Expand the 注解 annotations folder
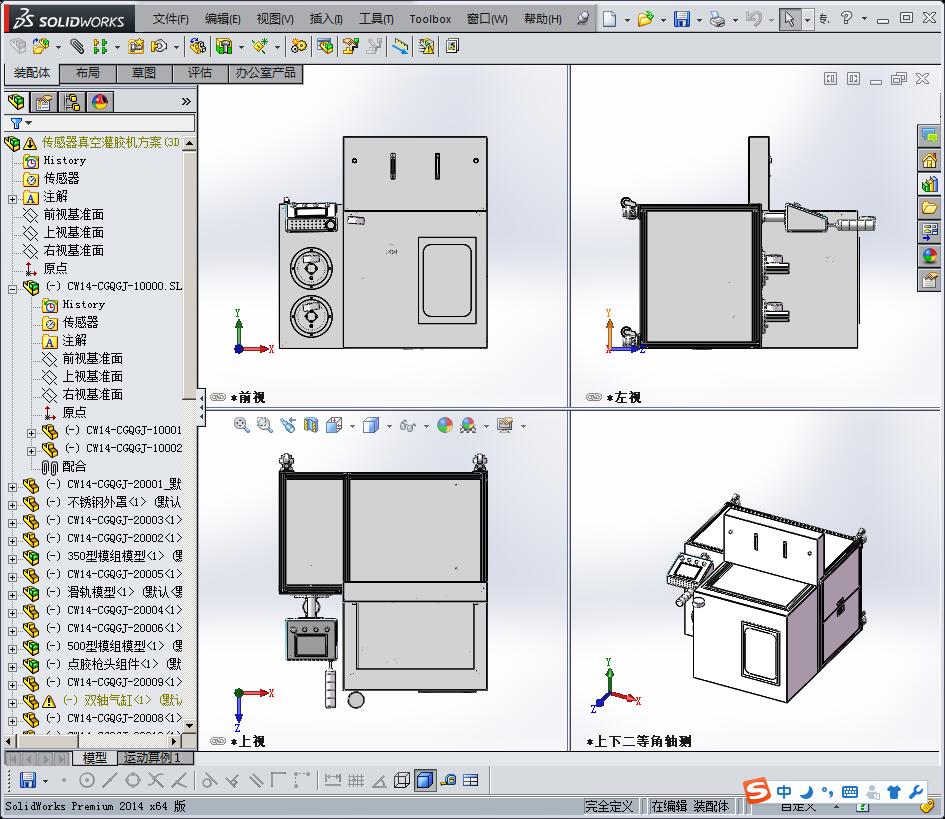The height and width of the screenshot is (819, 945). [x=13, y=199]
